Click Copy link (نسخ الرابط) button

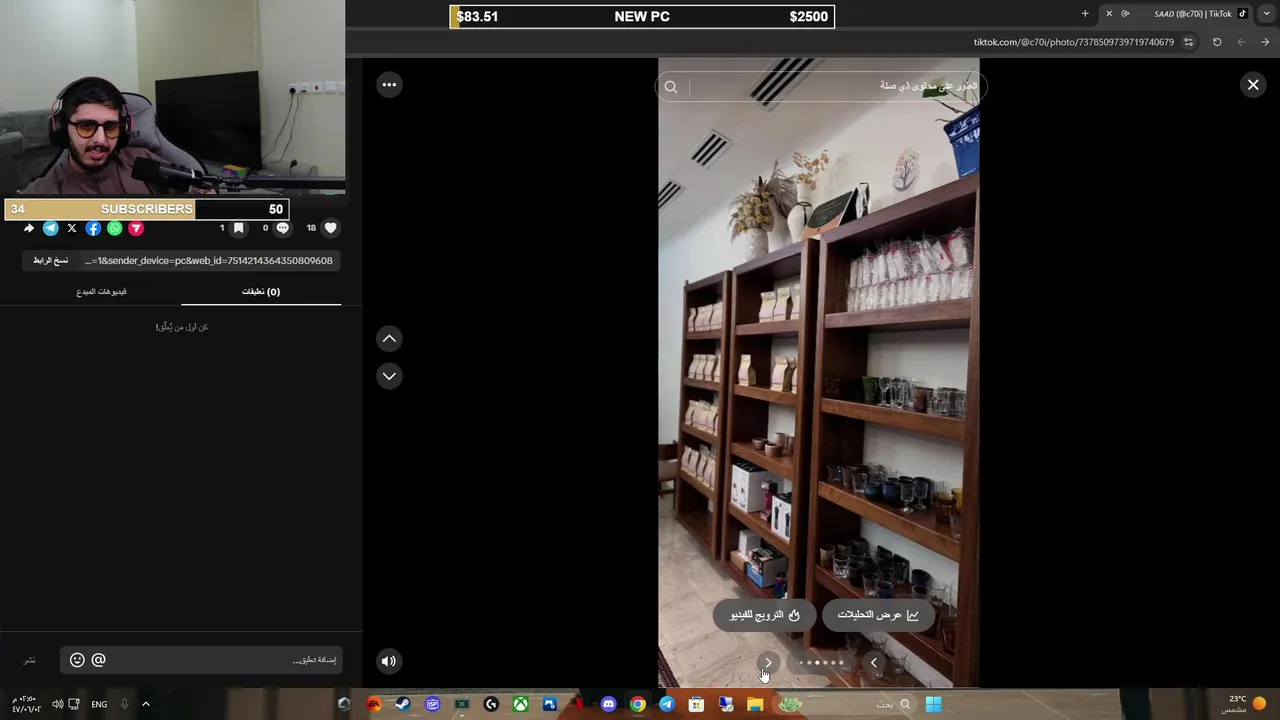(50, 260)
